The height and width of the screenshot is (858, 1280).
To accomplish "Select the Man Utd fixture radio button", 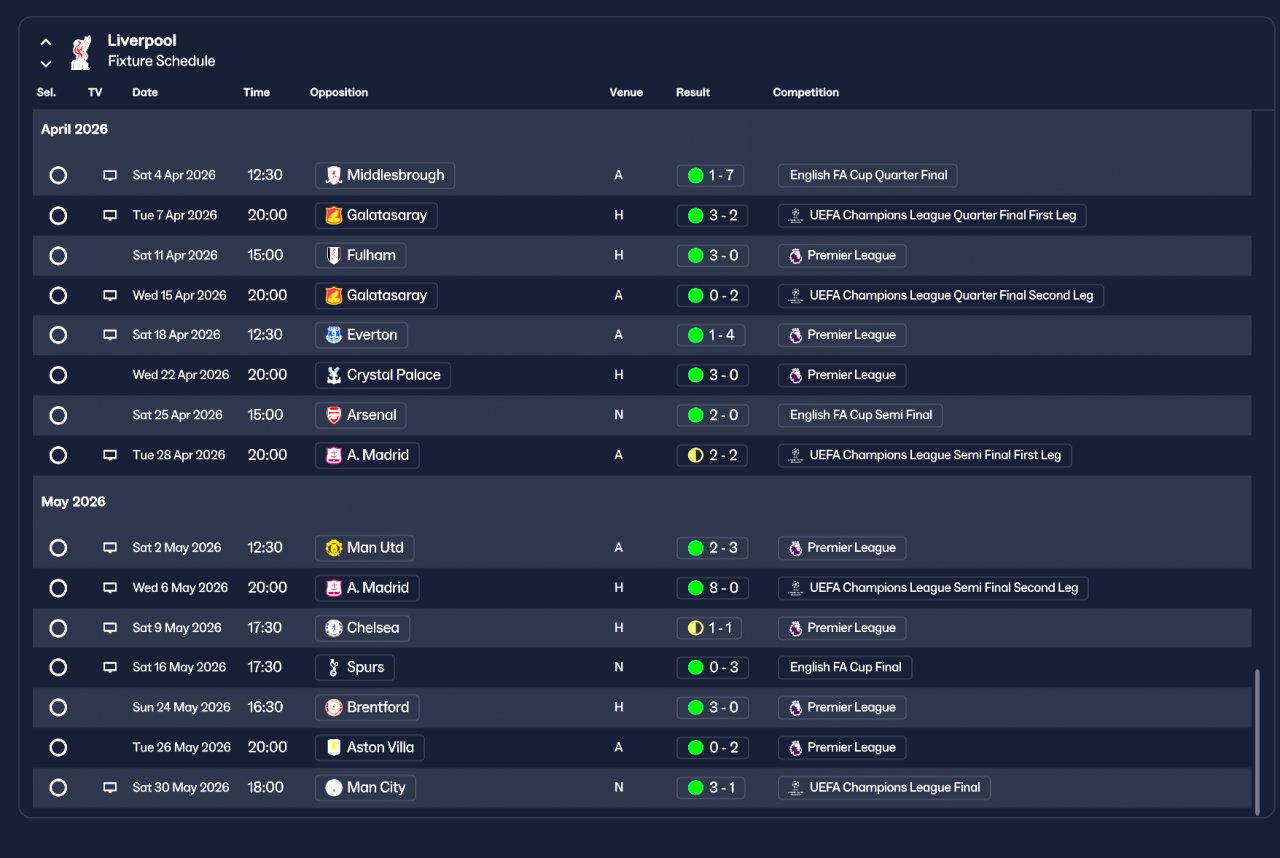I will [58, 548].
